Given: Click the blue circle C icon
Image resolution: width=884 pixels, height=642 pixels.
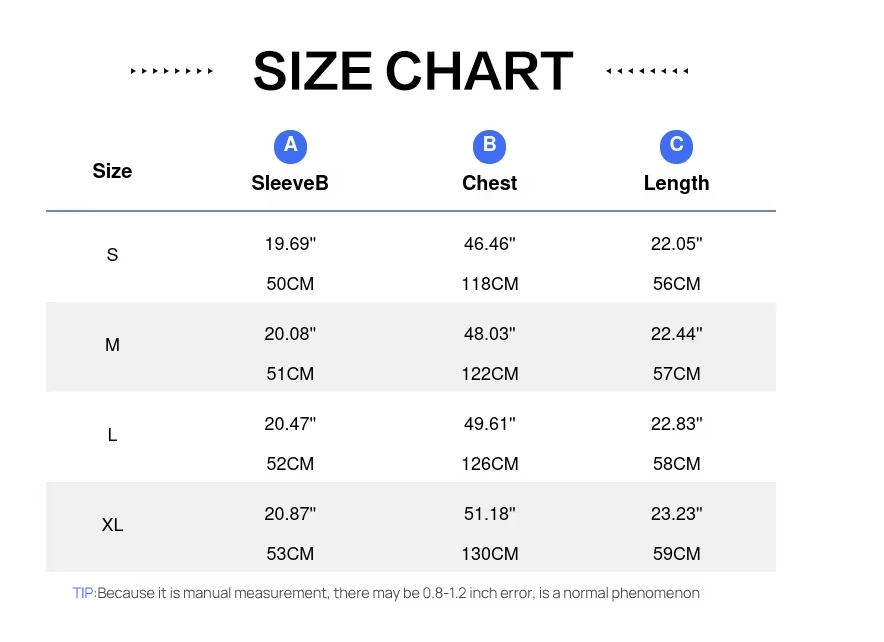Looking at the screenshot, I should 676,146.
